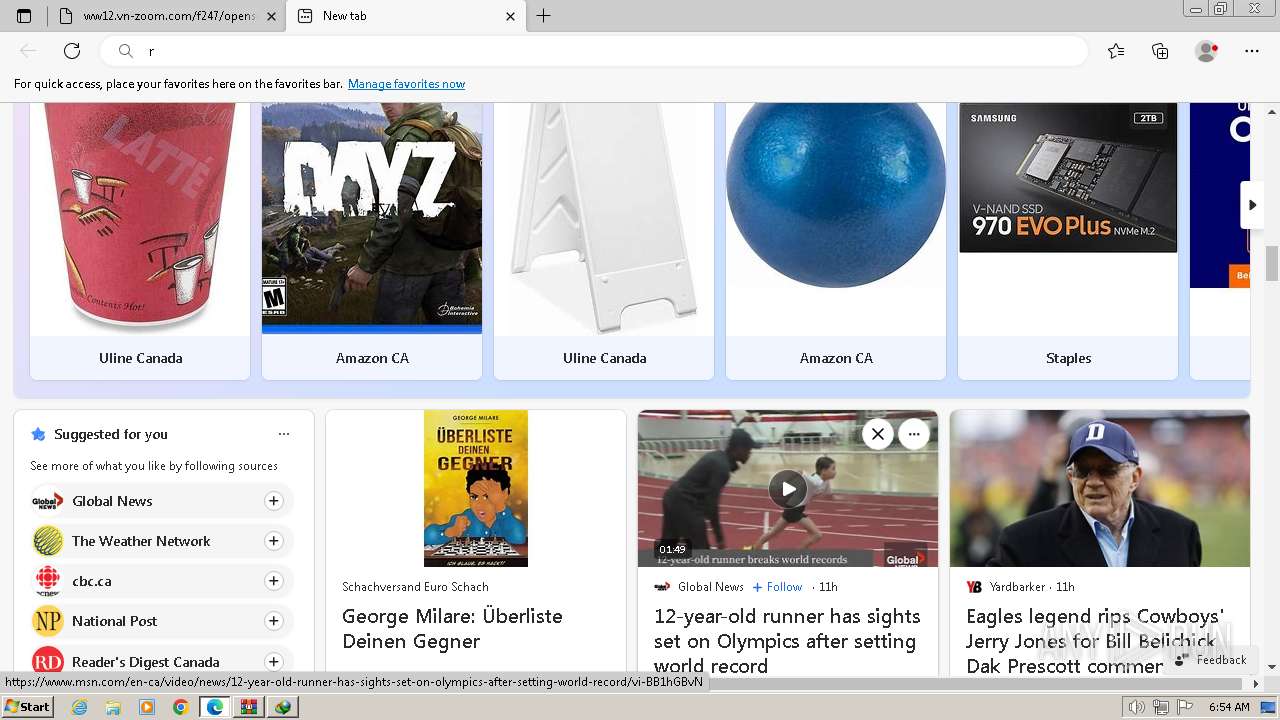Open the Collections icon
1280x720 pixels.
tap(1160, 51)
